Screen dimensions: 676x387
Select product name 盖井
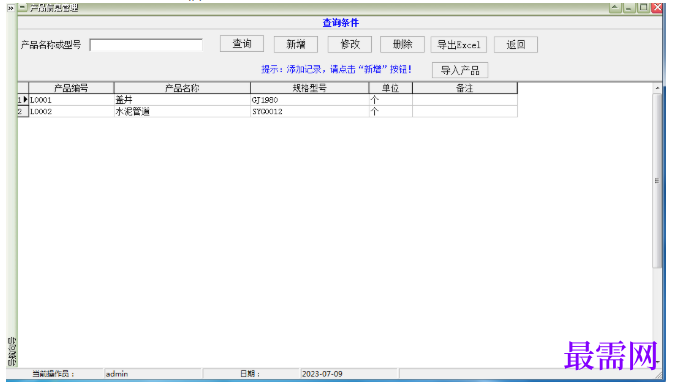pyautogui.click(x=182, y=100)
